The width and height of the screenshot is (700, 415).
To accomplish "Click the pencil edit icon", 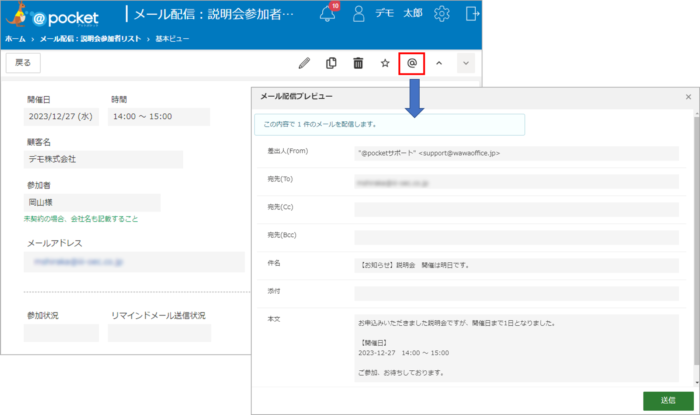I will coord(304,63).
